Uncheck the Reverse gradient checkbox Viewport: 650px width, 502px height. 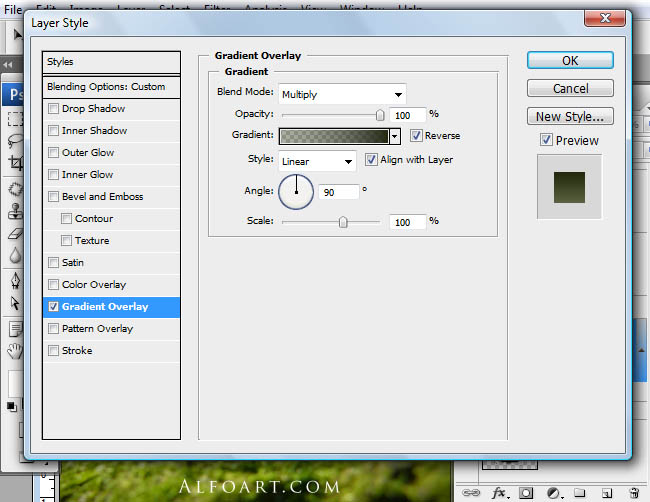click(x=416, y=136)
